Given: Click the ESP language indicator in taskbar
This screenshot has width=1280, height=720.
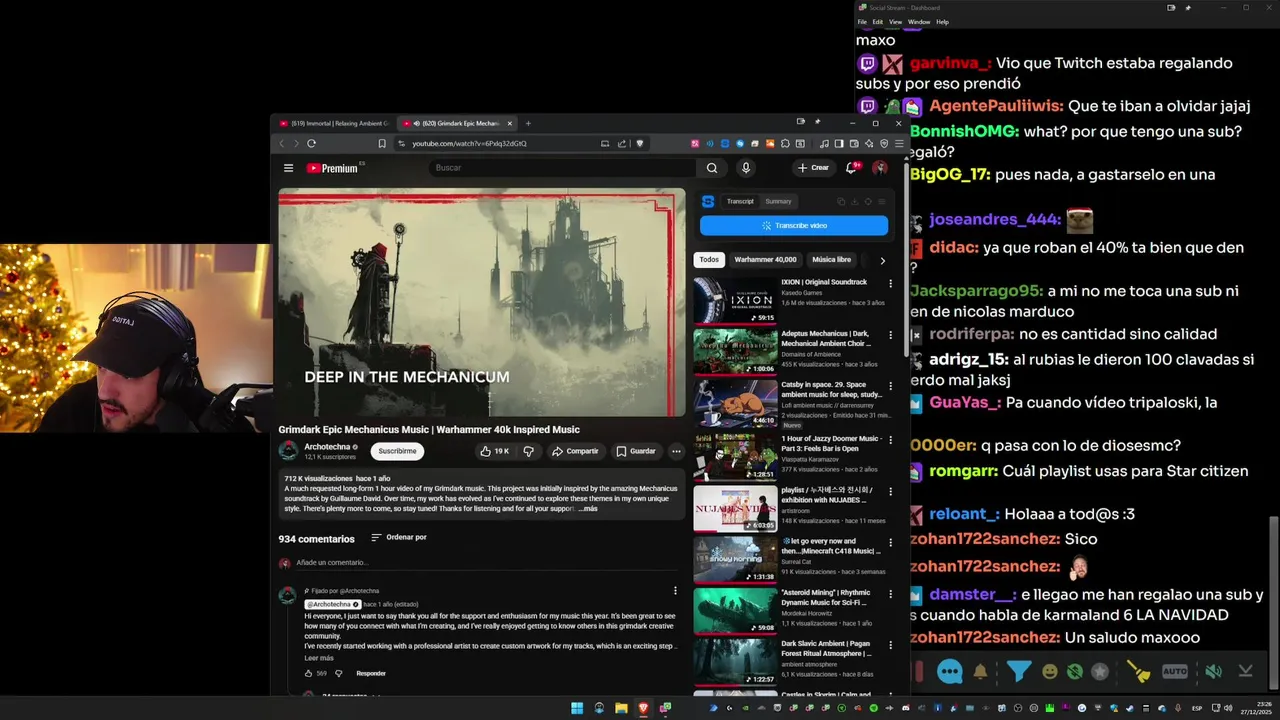Looking at the screenshot, I should [1197, 708].
